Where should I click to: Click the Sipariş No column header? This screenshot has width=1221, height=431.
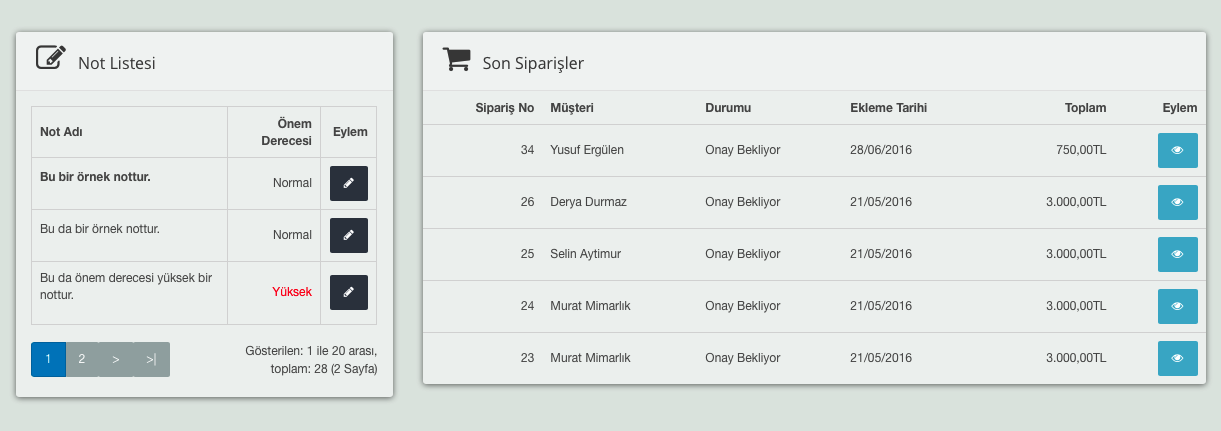pyautogui.click(x=505, y=108)
